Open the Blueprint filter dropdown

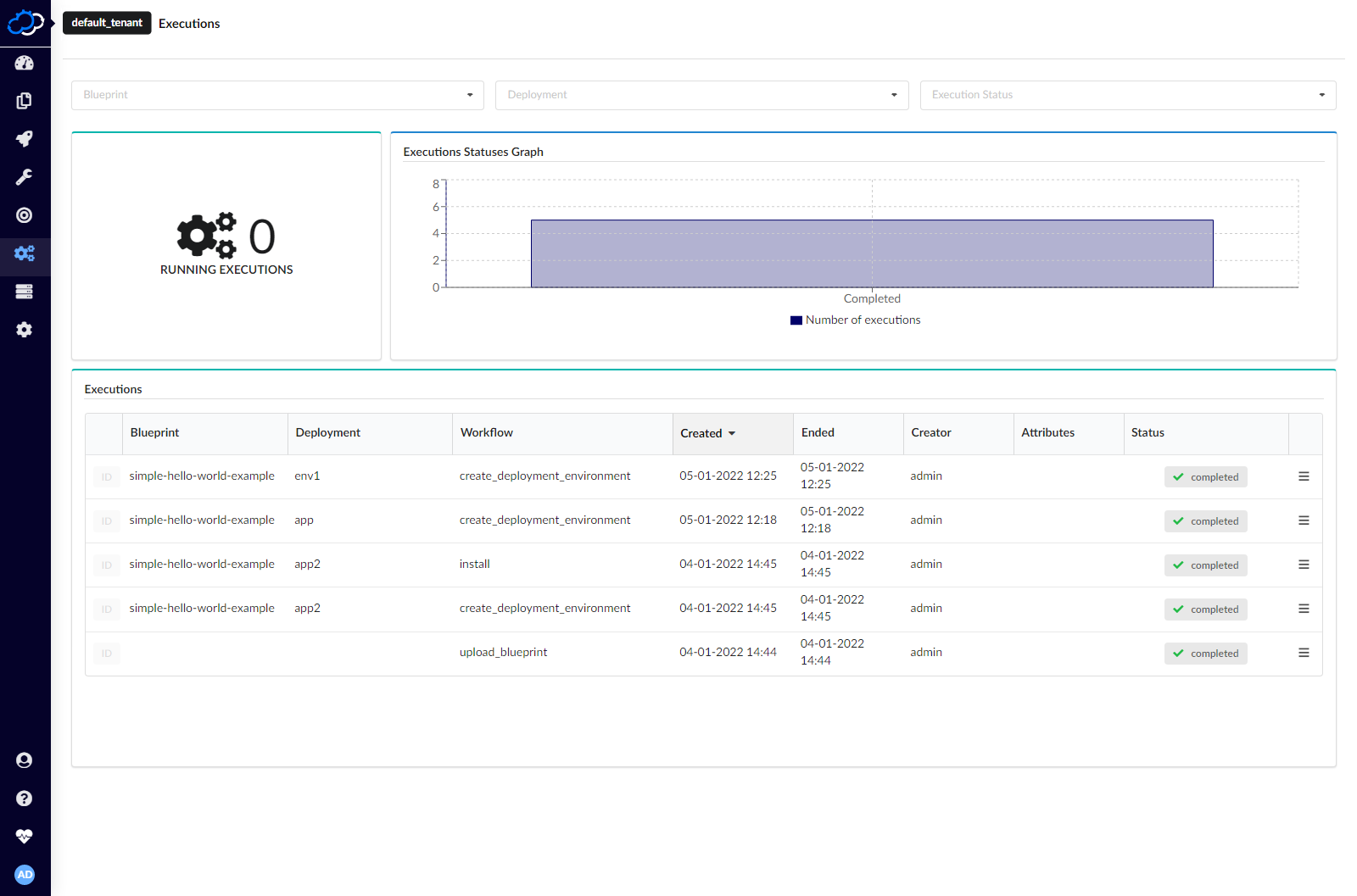[x=277, y=95]
